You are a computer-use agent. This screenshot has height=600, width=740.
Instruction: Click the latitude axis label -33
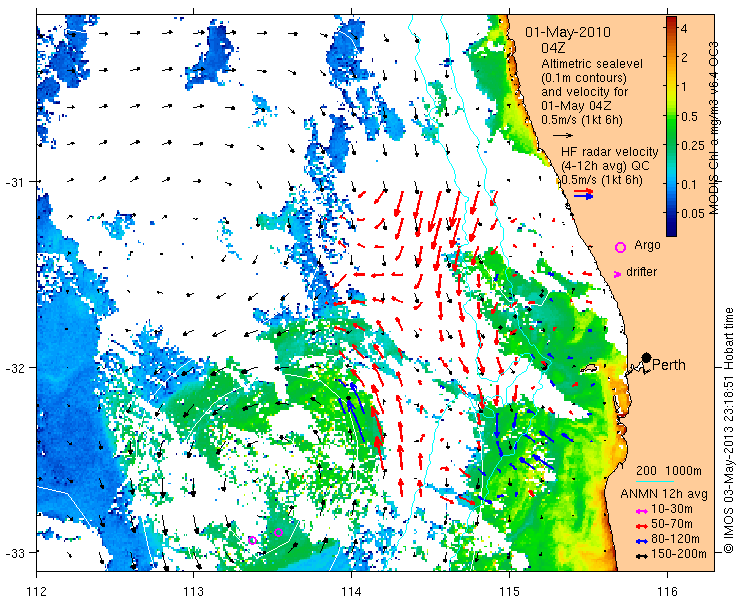15,552
